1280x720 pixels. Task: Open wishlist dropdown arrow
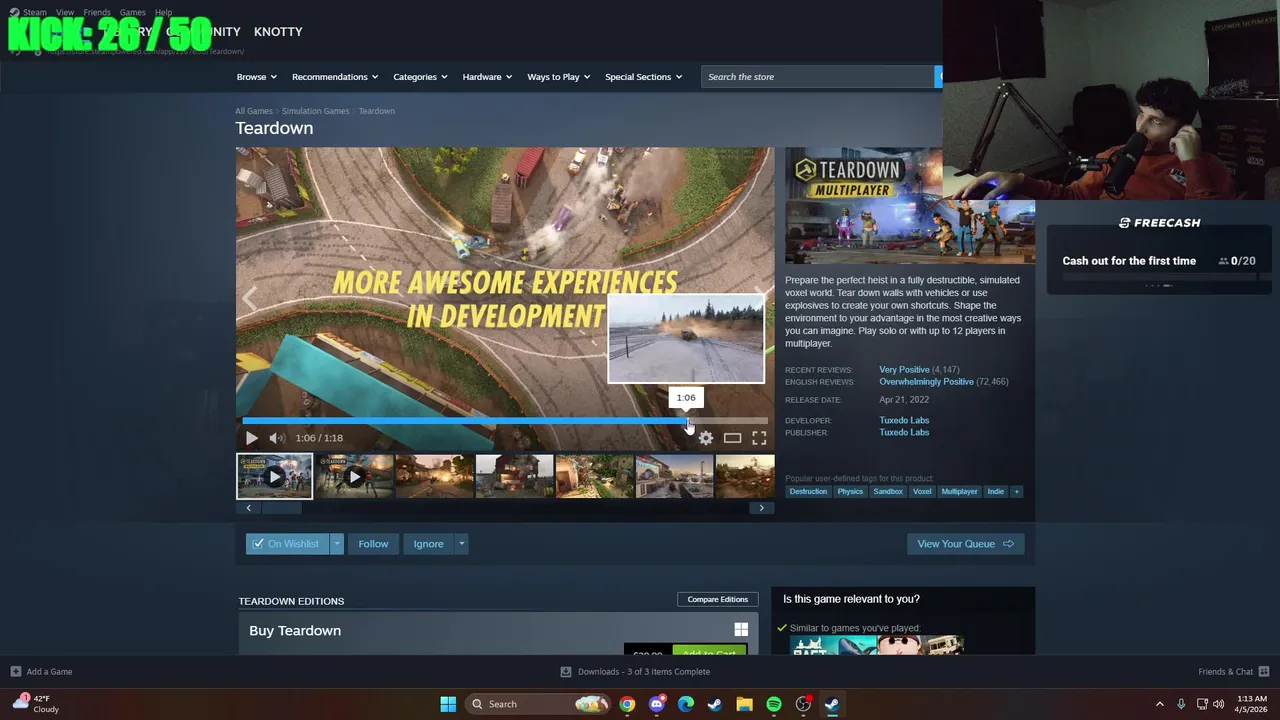337,544
